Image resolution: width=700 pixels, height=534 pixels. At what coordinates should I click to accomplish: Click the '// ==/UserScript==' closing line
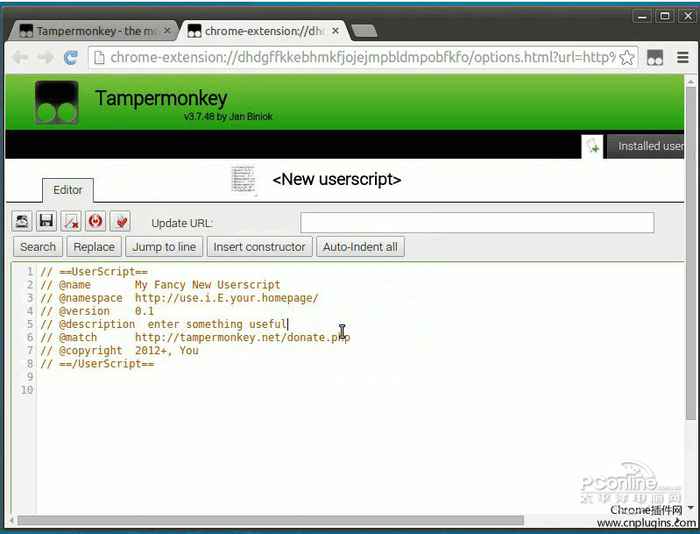[x=97, y=364]
